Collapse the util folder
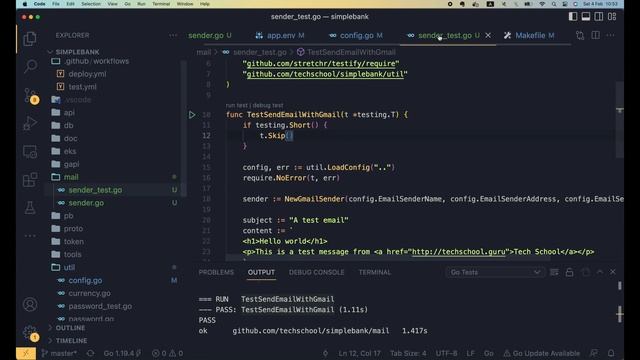This screenshot has width=640, height=360. point(69,268)
